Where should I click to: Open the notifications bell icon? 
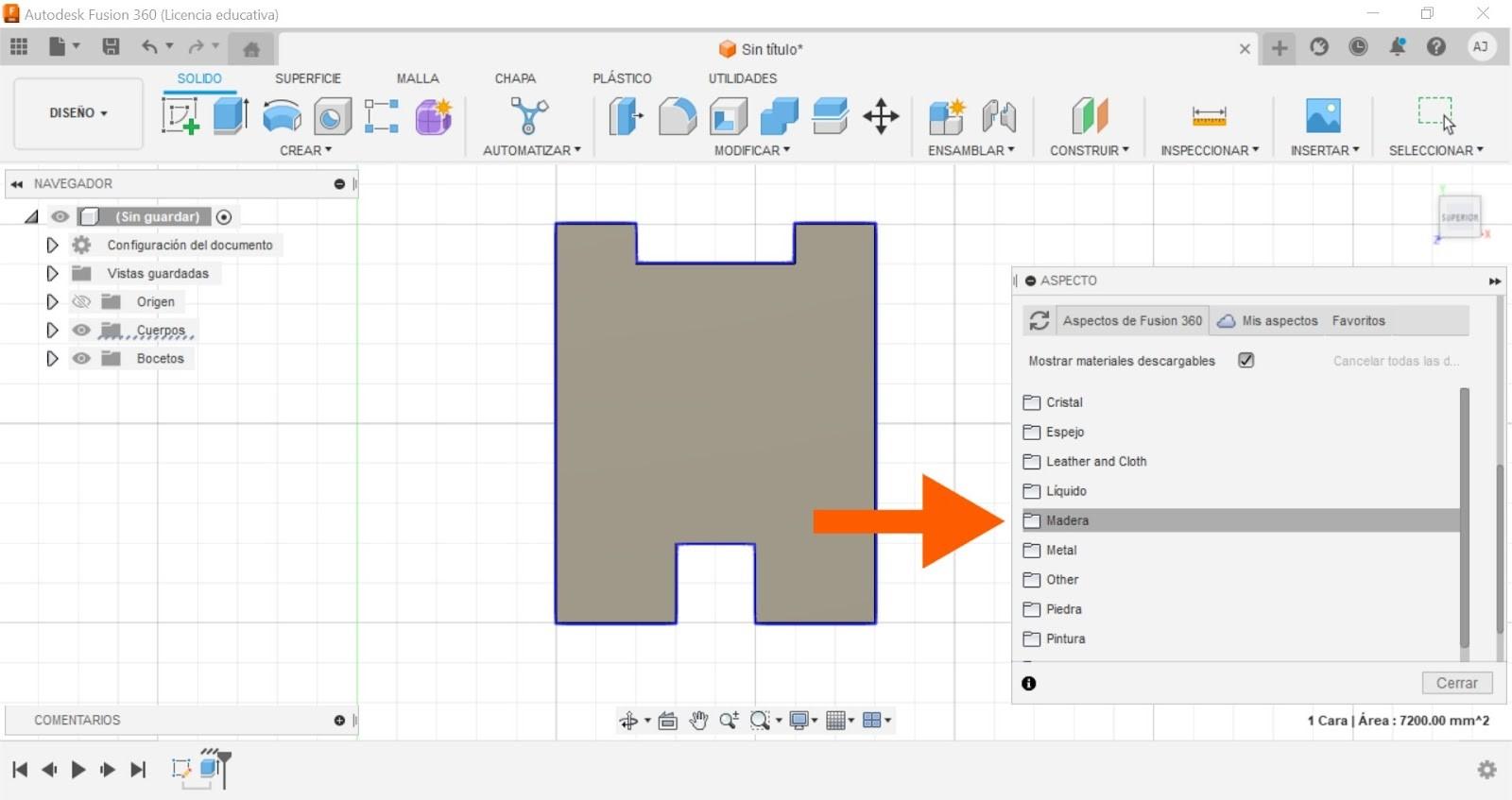pos(1397,46)
